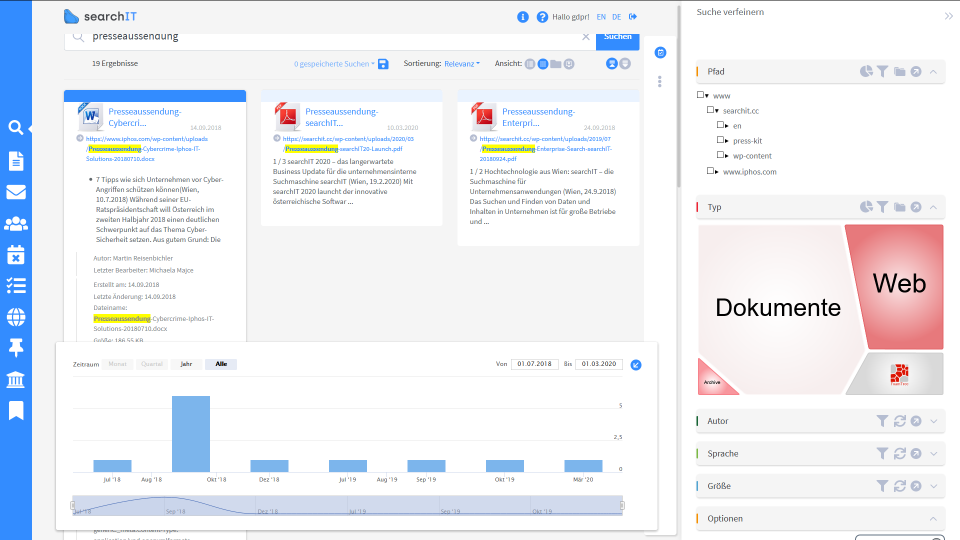This screenshot has width=960, height=540.
Task: Click the filter funnel in Pfad header
Action: pyautogui.click(x=883, y=72)
